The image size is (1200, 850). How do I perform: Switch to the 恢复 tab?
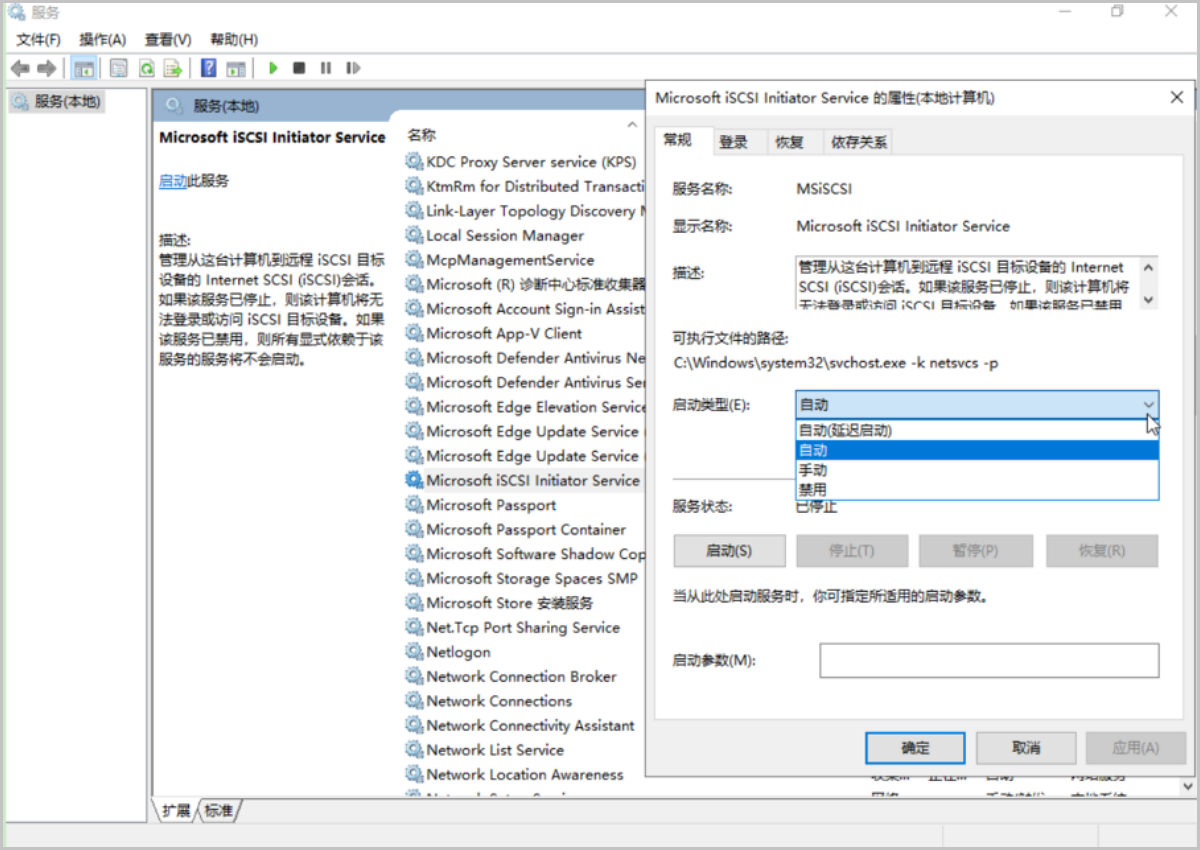pos(789,142)
